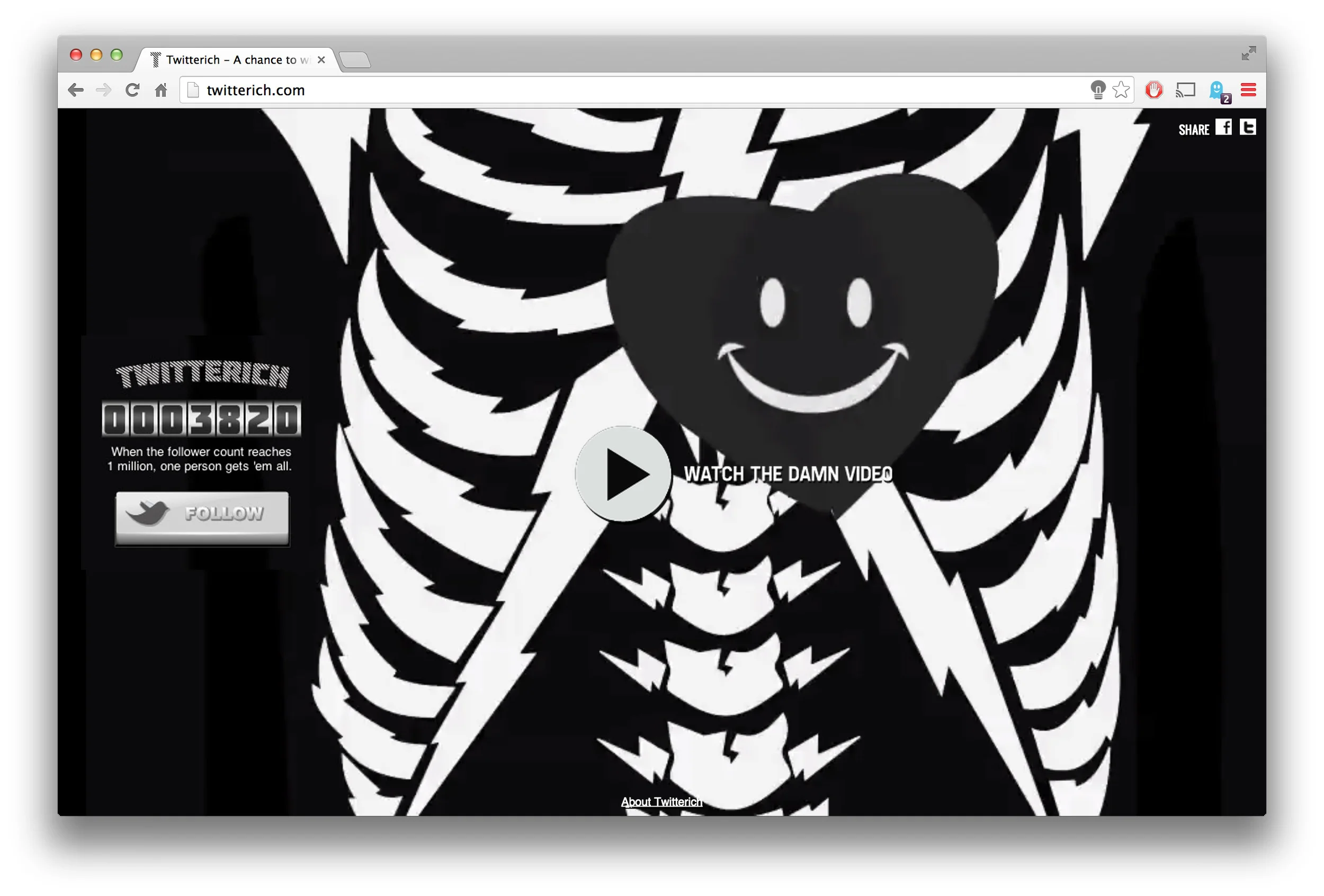The height and width of the screenshot is (896, 1324).
Task: Click WATCH THE DAMN VIDEO text
Action: tap(788, 474)
